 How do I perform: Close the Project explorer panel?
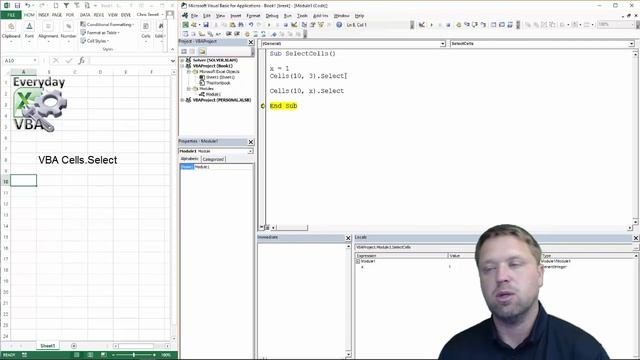(x=251, y=42)
